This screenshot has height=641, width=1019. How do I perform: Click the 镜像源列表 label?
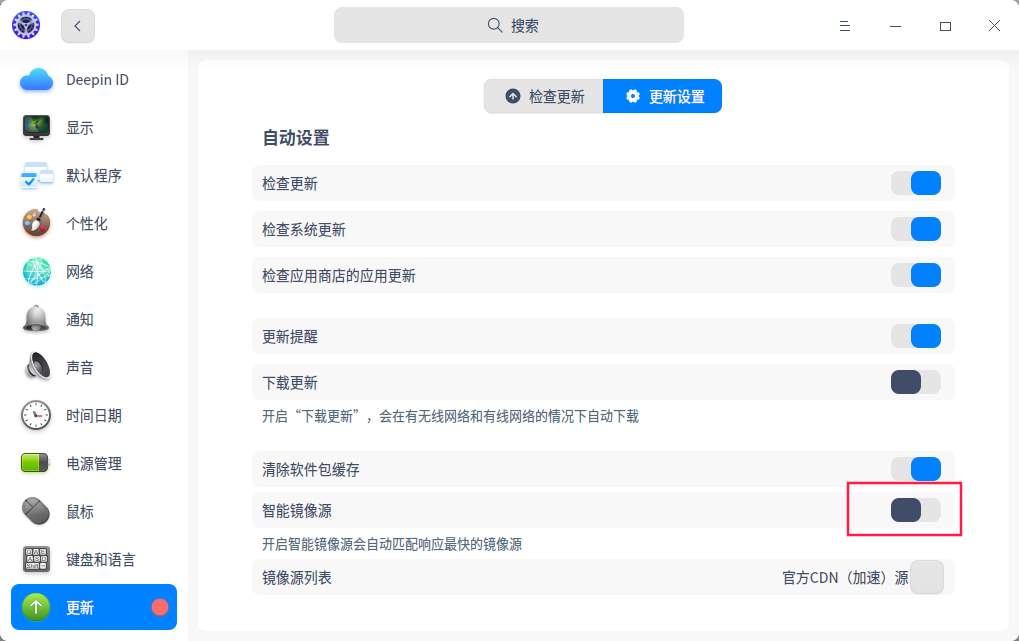[x=297, y=578]
